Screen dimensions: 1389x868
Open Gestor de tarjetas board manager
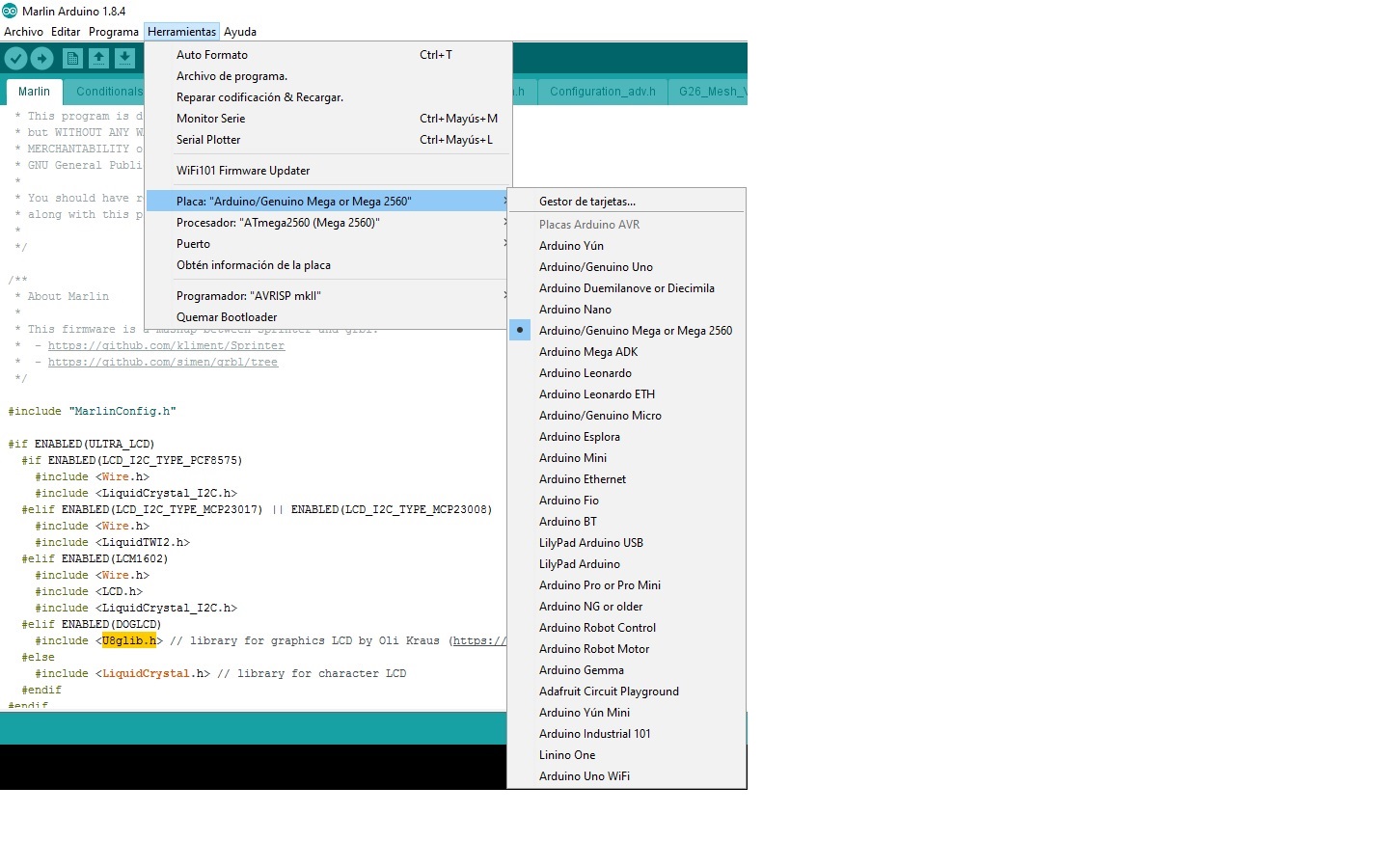click(586, 202)
